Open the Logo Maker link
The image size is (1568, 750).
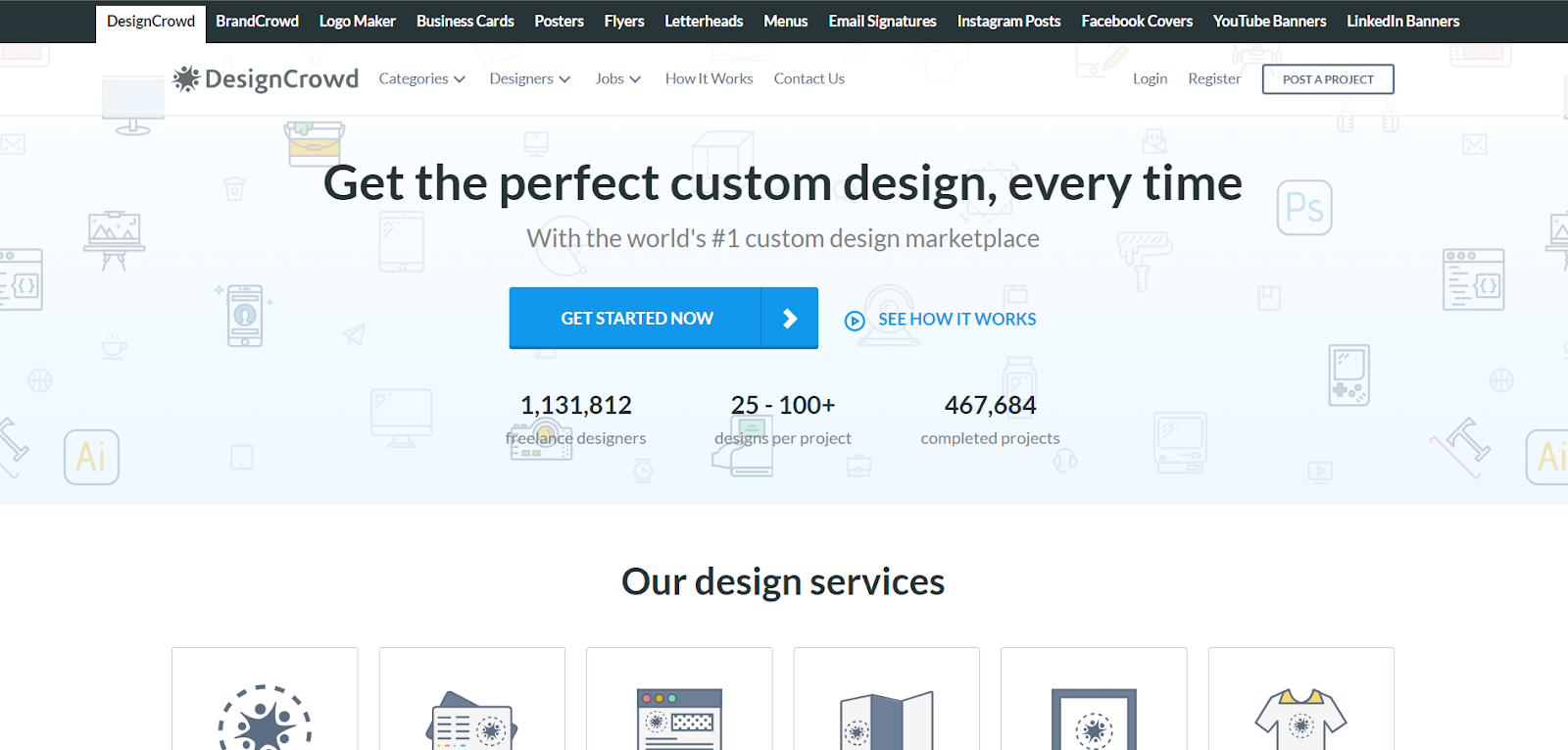(358, 22)
